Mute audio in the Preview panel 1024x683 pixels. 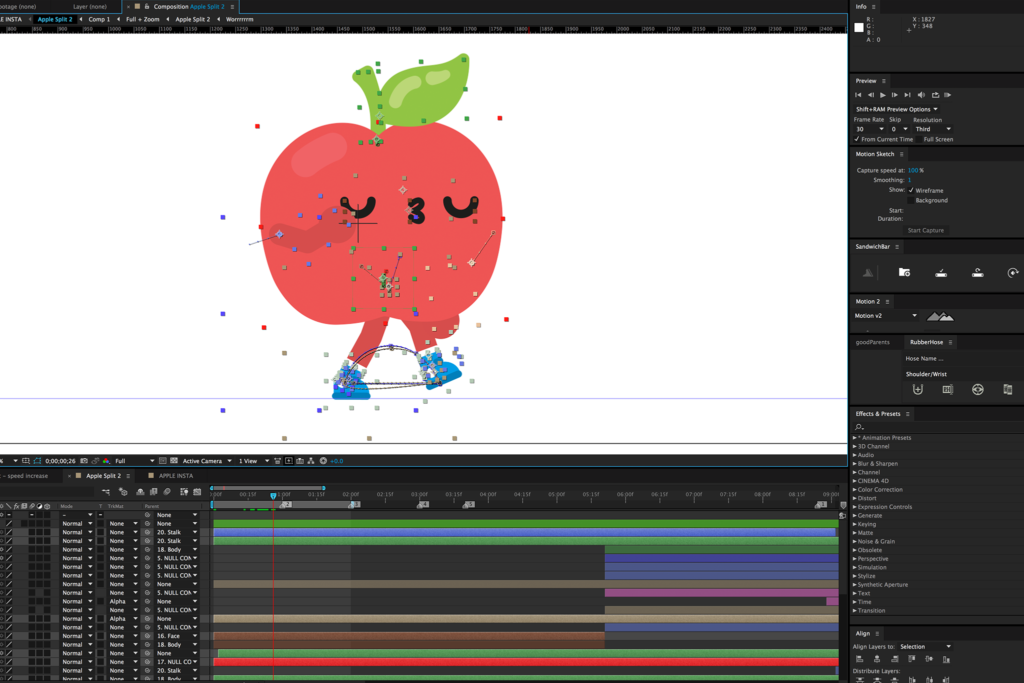pyautogui.click(x=921, y=95)
